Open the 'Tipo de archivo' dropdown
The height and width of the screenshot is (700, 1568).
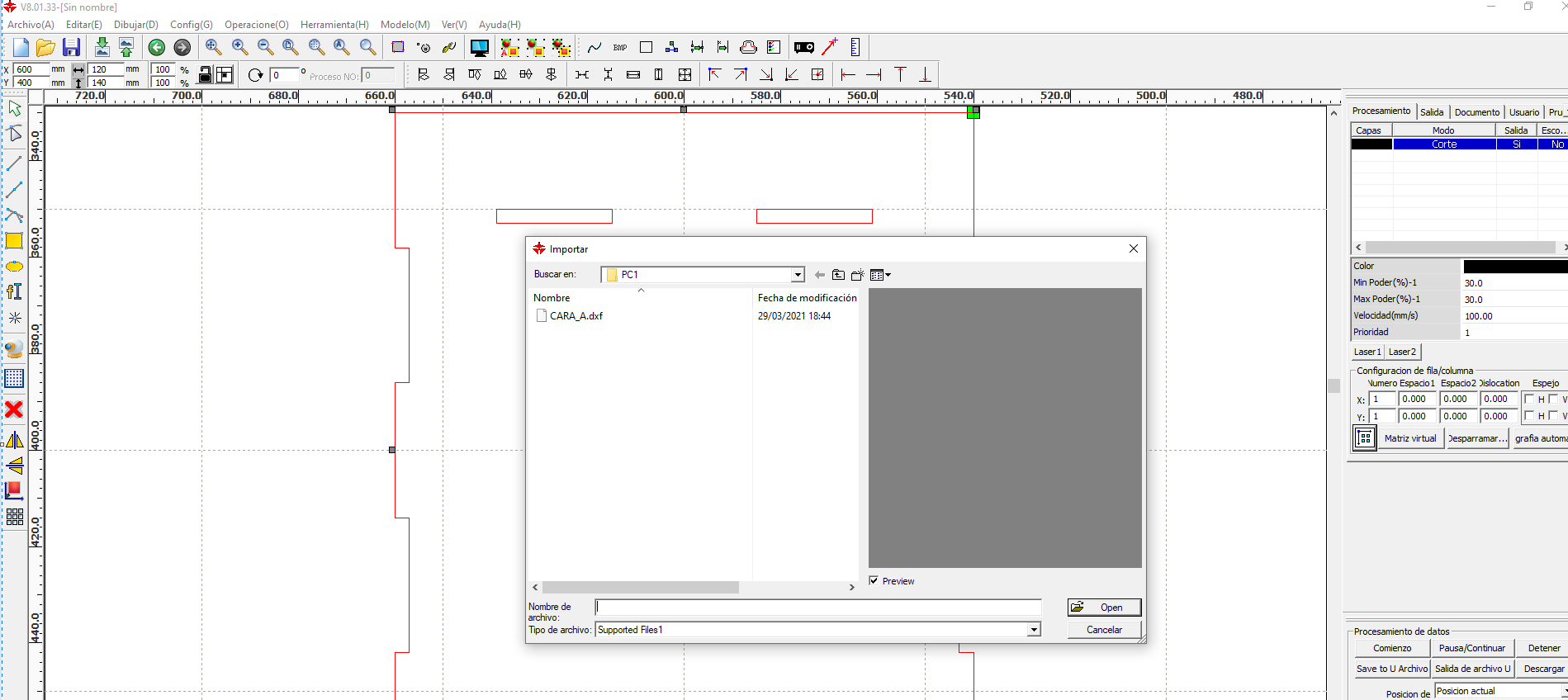(1033, 630)
